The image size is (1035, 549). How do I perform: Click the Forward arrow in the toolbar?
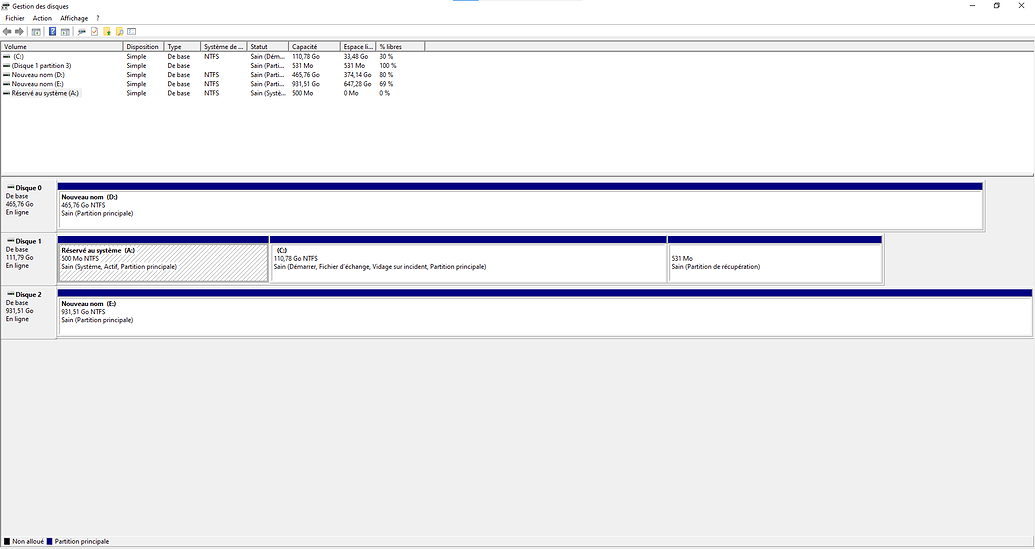19,32
